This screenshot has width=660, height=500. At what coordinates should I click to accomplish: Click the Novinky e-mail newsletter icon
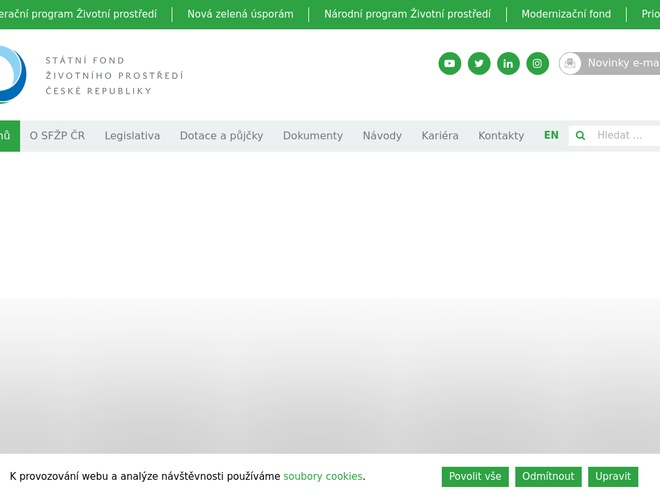click(x=570, y=64)
